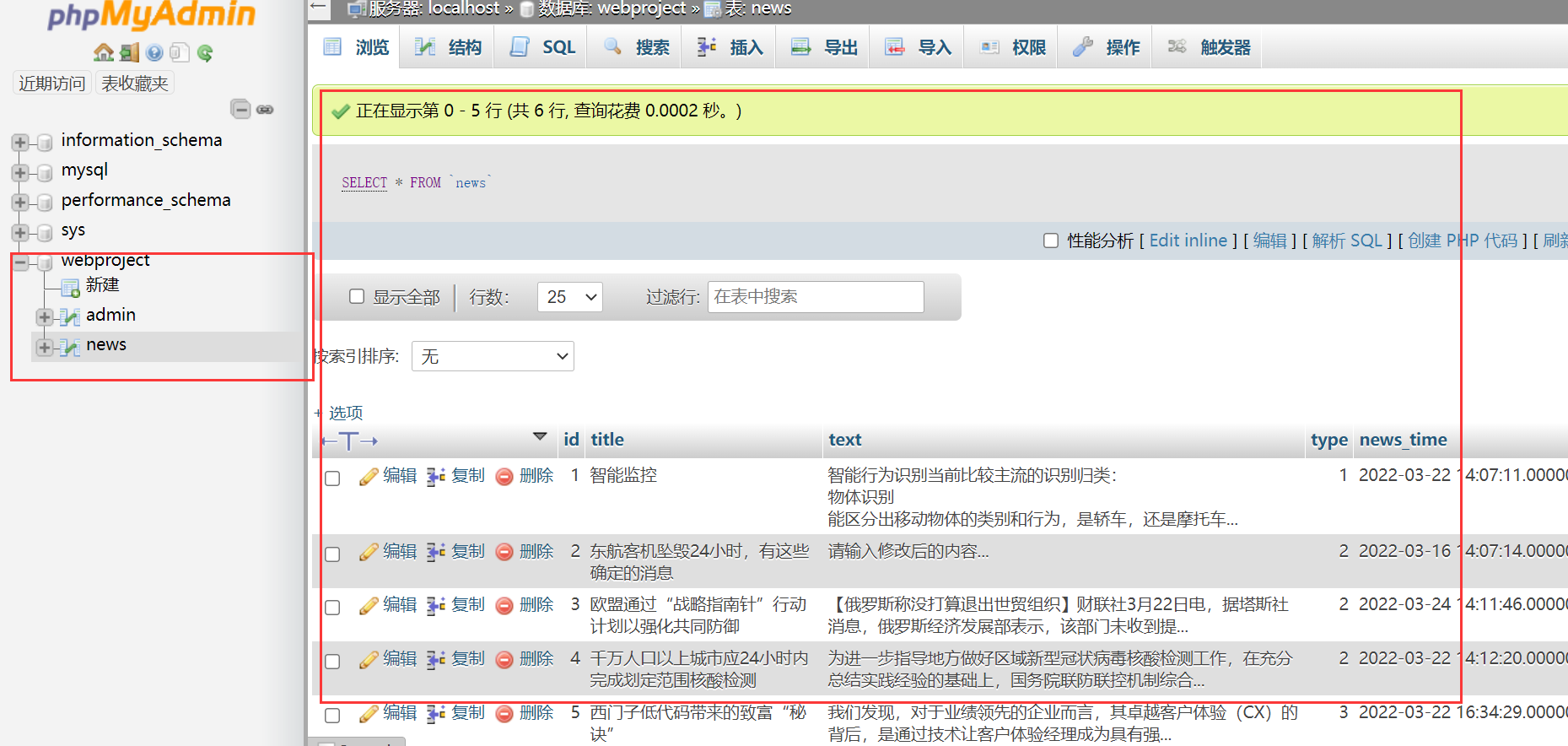
Task: Tick the checkbox for row id 1
Action: [332, 478]
